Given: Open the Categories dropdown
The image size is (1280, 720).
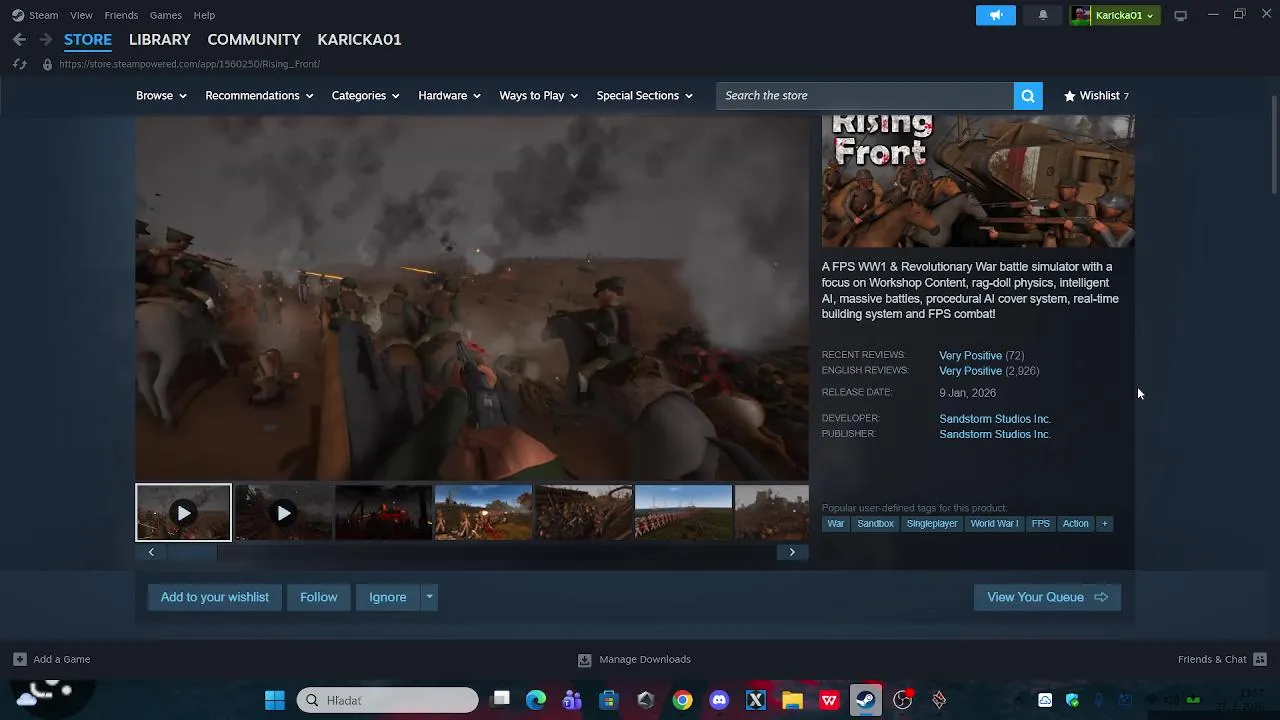Looking at the screenshot, I should [365, 96].
